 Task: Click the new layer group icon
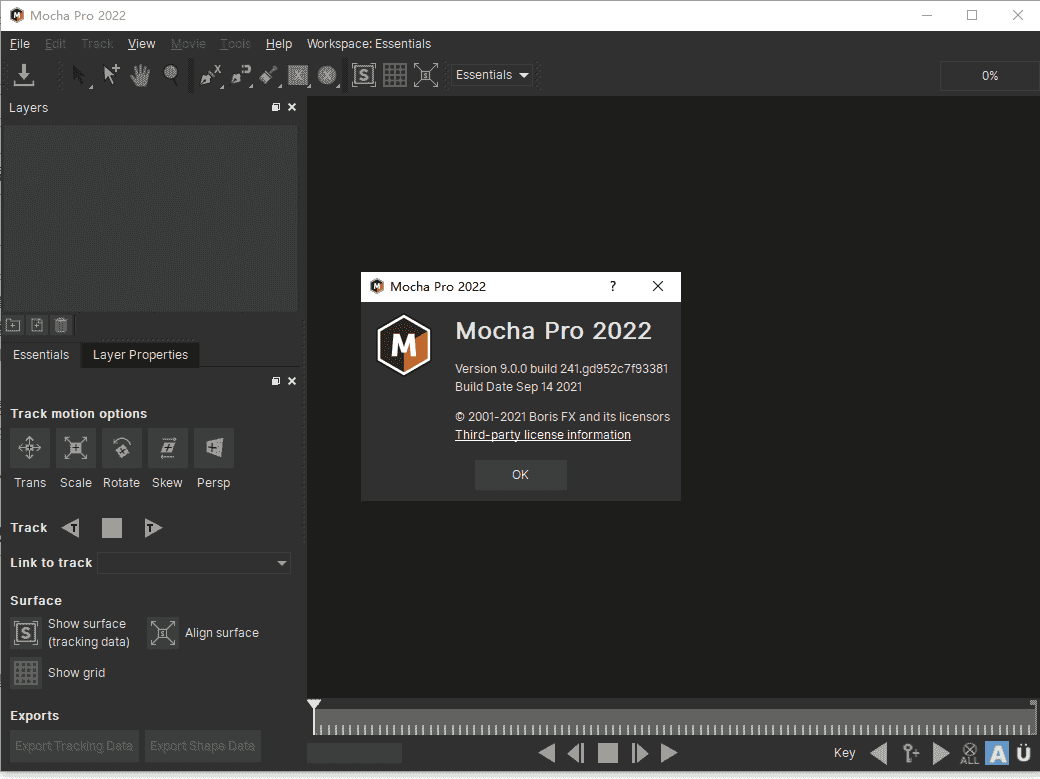[13, 325]
